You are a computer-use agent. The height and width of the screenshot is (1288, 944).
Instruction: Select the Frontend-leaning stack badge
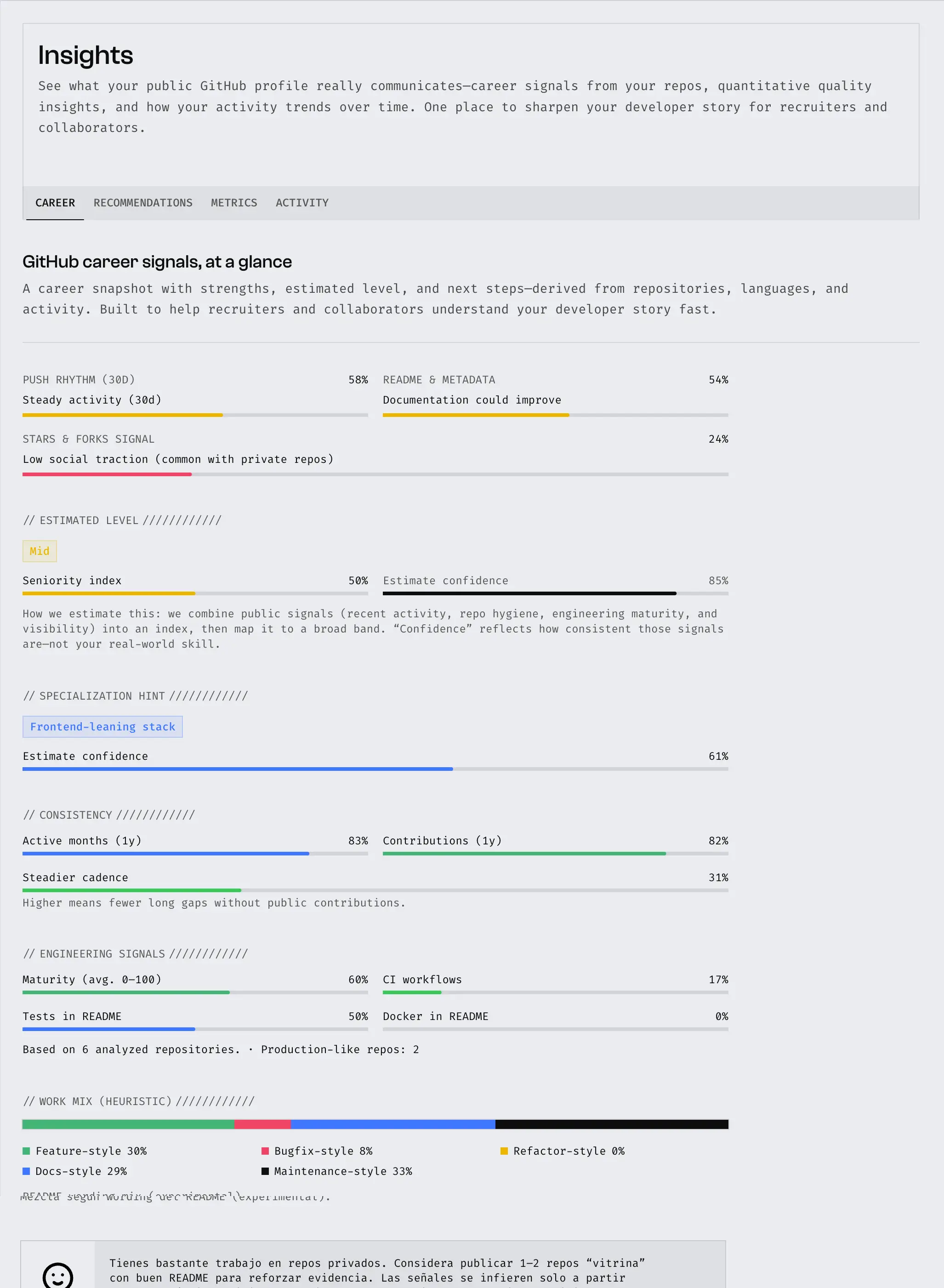pyautogui.click(x=102, y=726)
